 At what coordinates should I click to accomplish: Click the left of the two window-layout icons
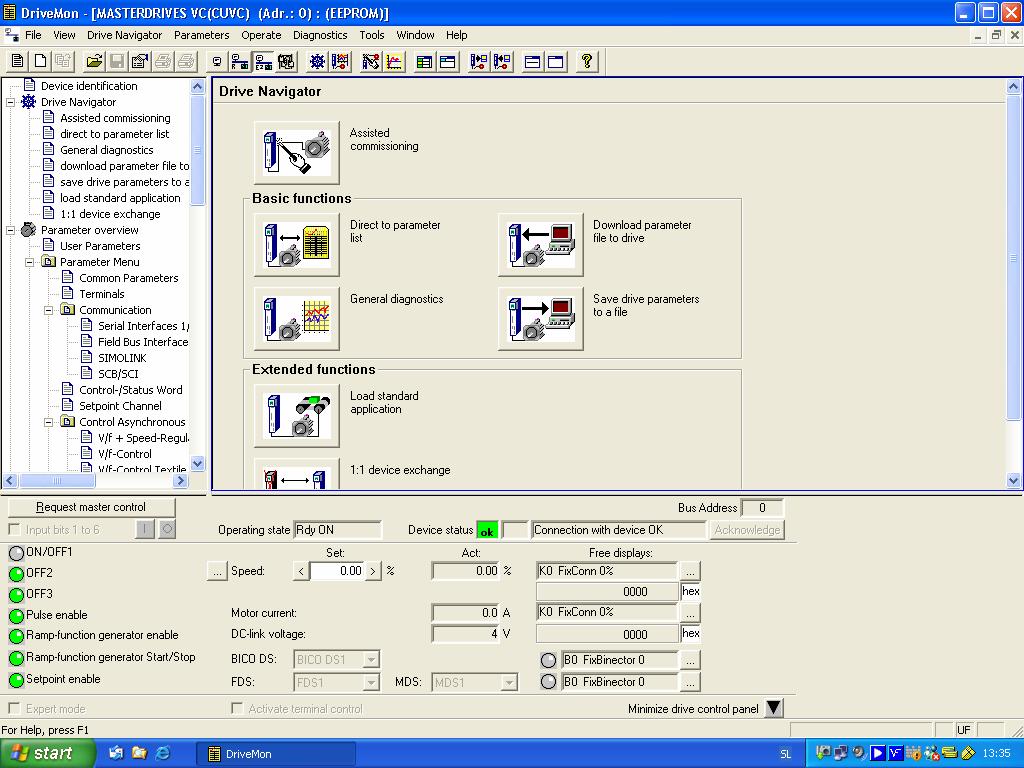tap(532, 61)
